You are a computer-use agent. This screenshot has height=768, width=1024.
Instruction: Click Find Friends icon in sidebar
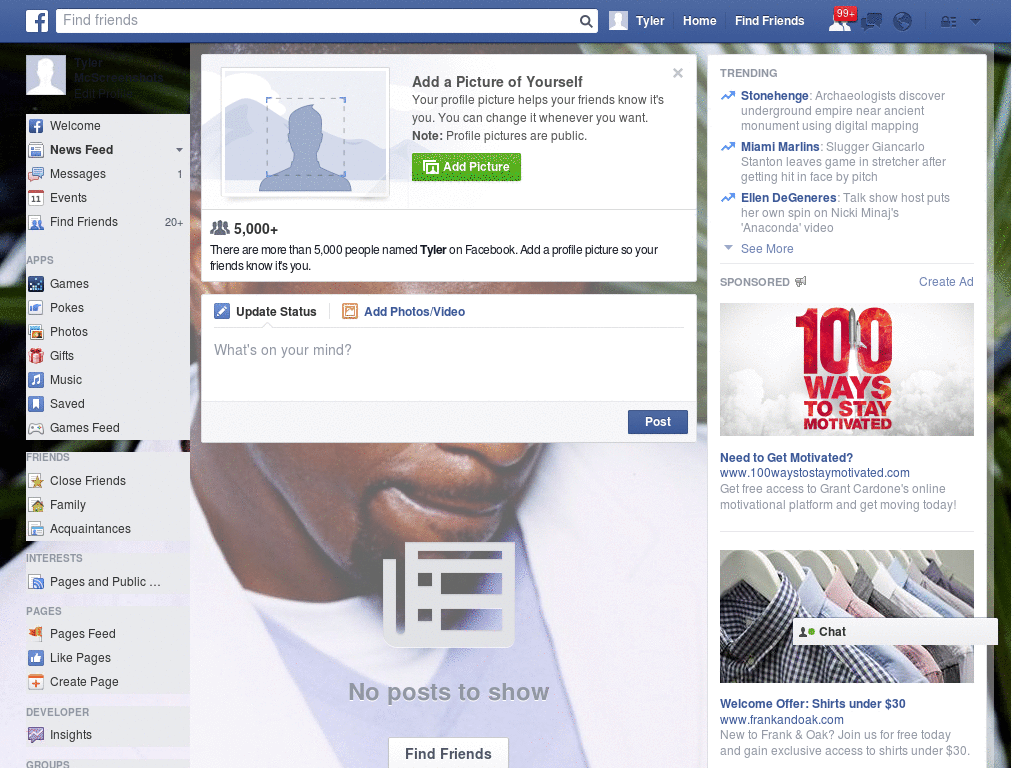coord(36,222)
